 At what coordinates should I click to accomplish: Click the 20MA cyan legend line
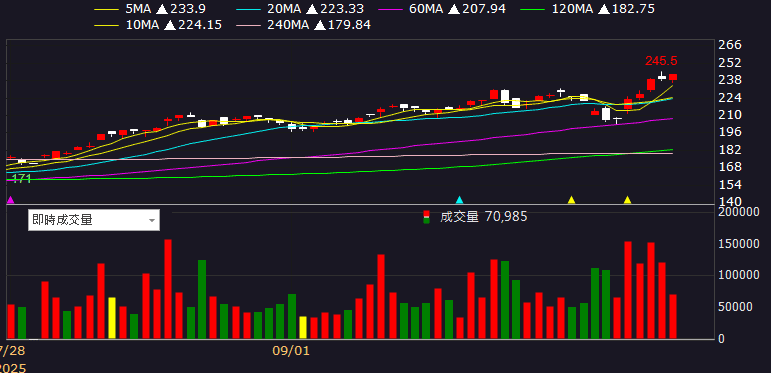click(x=248, y=9)
